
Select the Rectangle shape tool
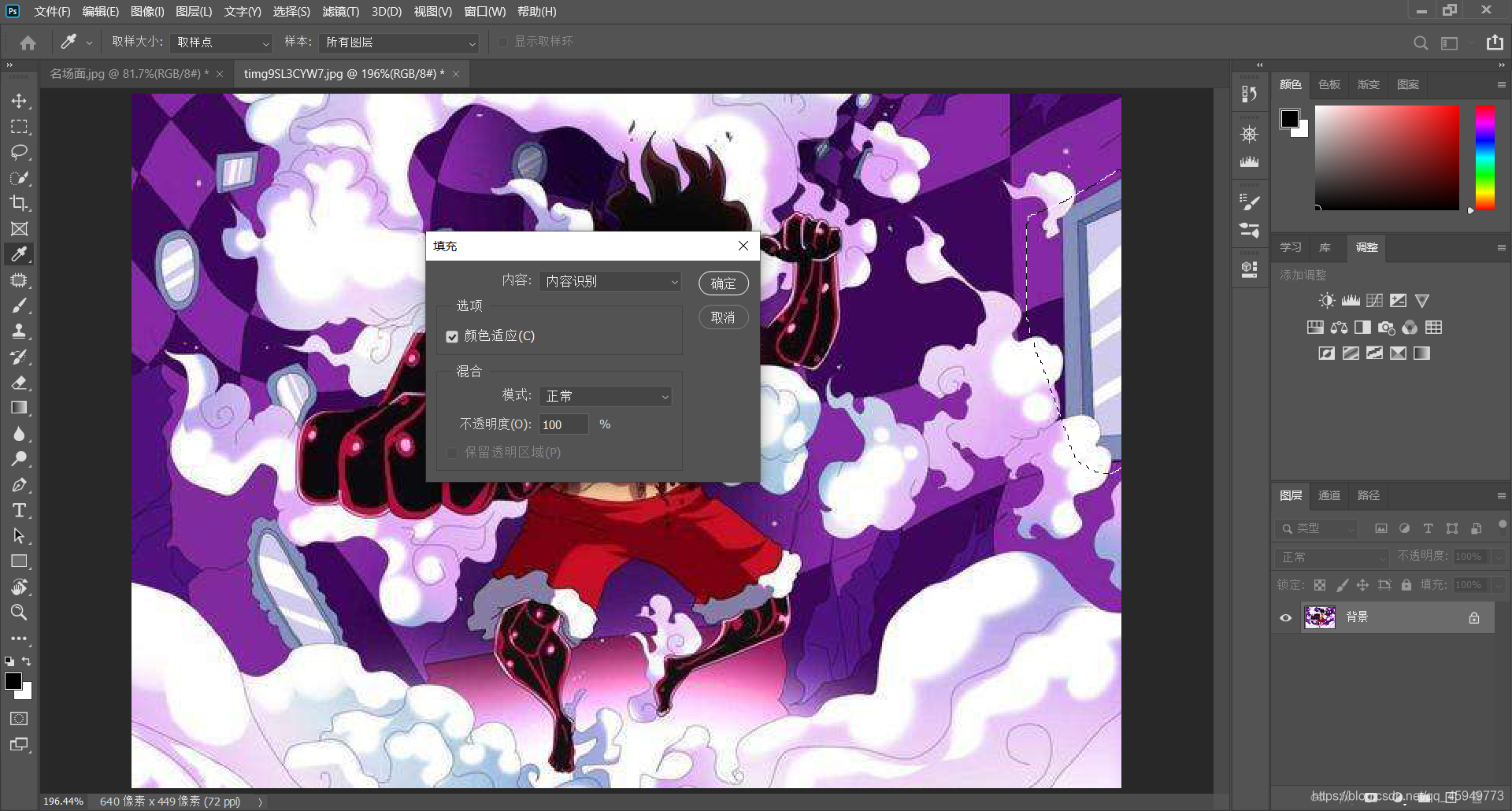pyautogui.click(x=19, y=561)
